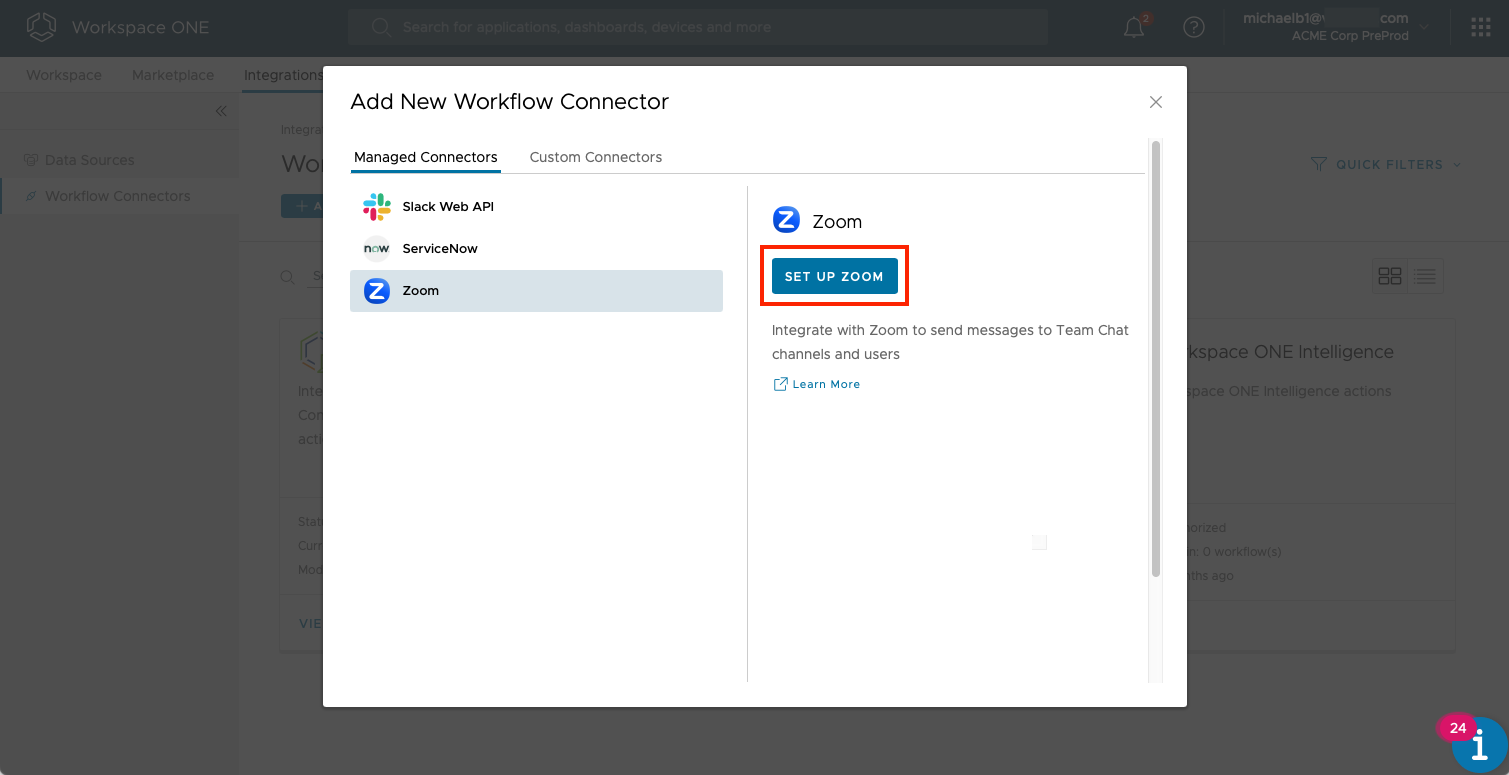Click the Workspace ONE logo icon
This screenshot has width=1509, height=775.
[x=41, y=28]
